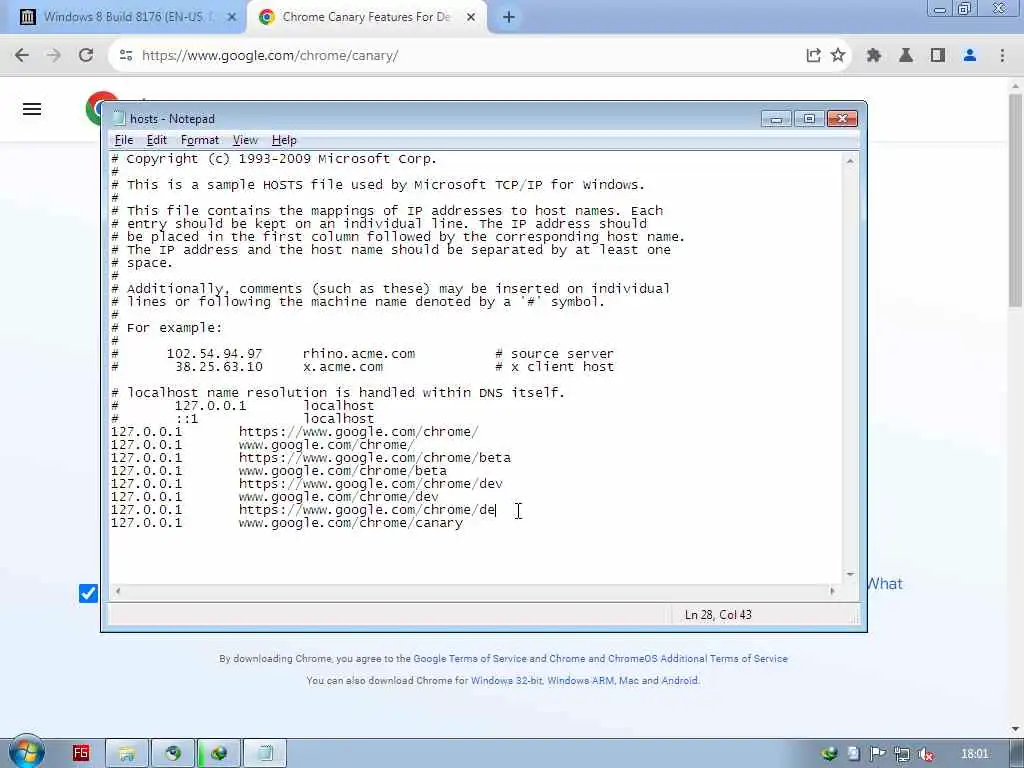Minimize the hosts Notepad window
The height and width of the screenshot is (768, 1024).
coord(776,119)
